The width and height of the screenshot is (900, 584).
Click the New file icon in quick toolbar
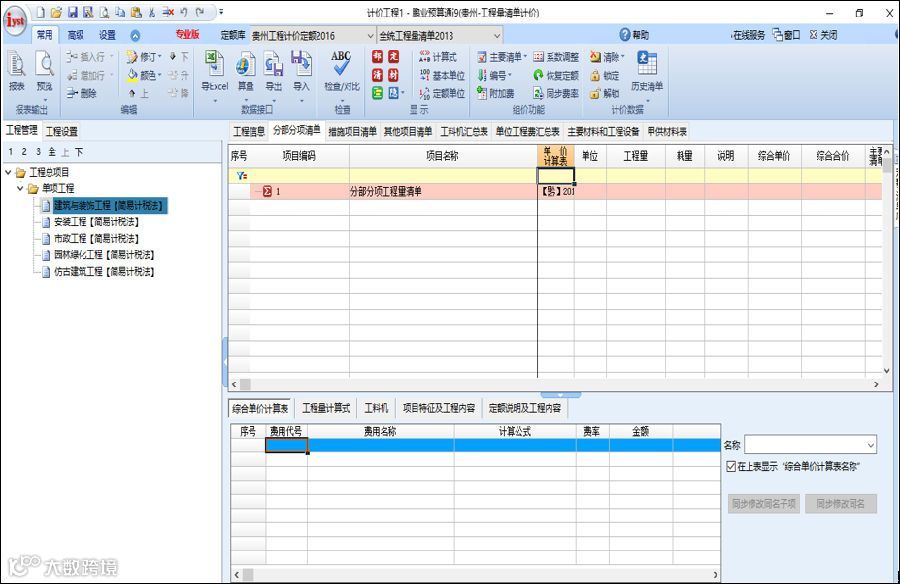click(x=41, y=12)
